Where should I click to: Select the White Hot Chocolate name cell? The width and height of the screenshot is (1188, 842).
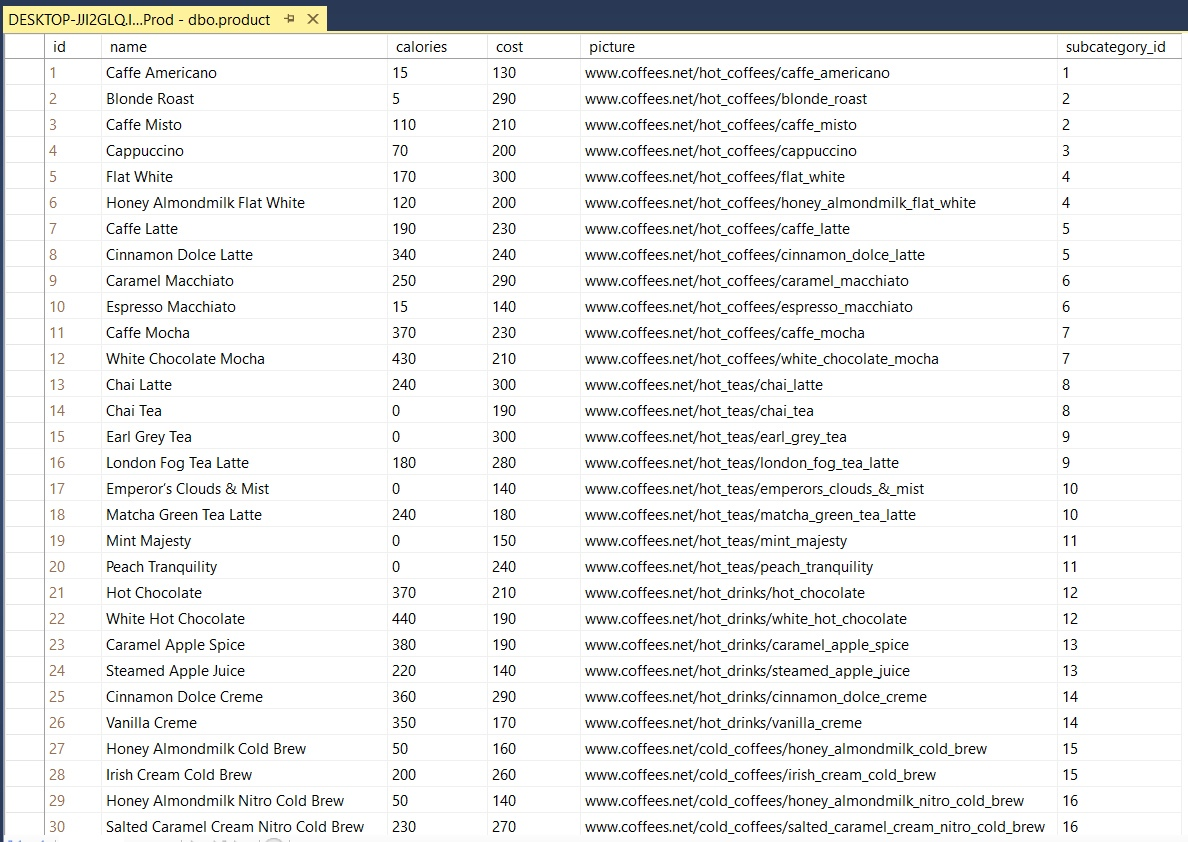(244, 619)
